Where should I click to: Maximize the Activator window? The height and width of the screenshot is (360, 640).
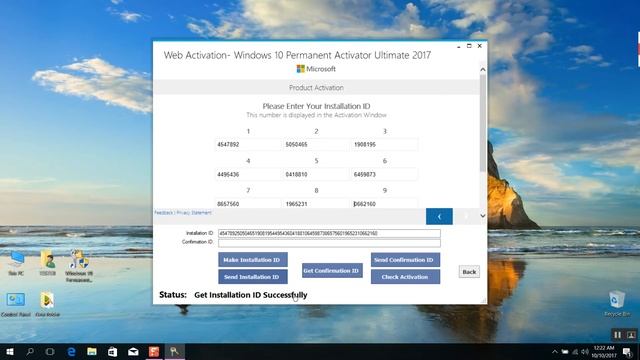coord(469,46)
